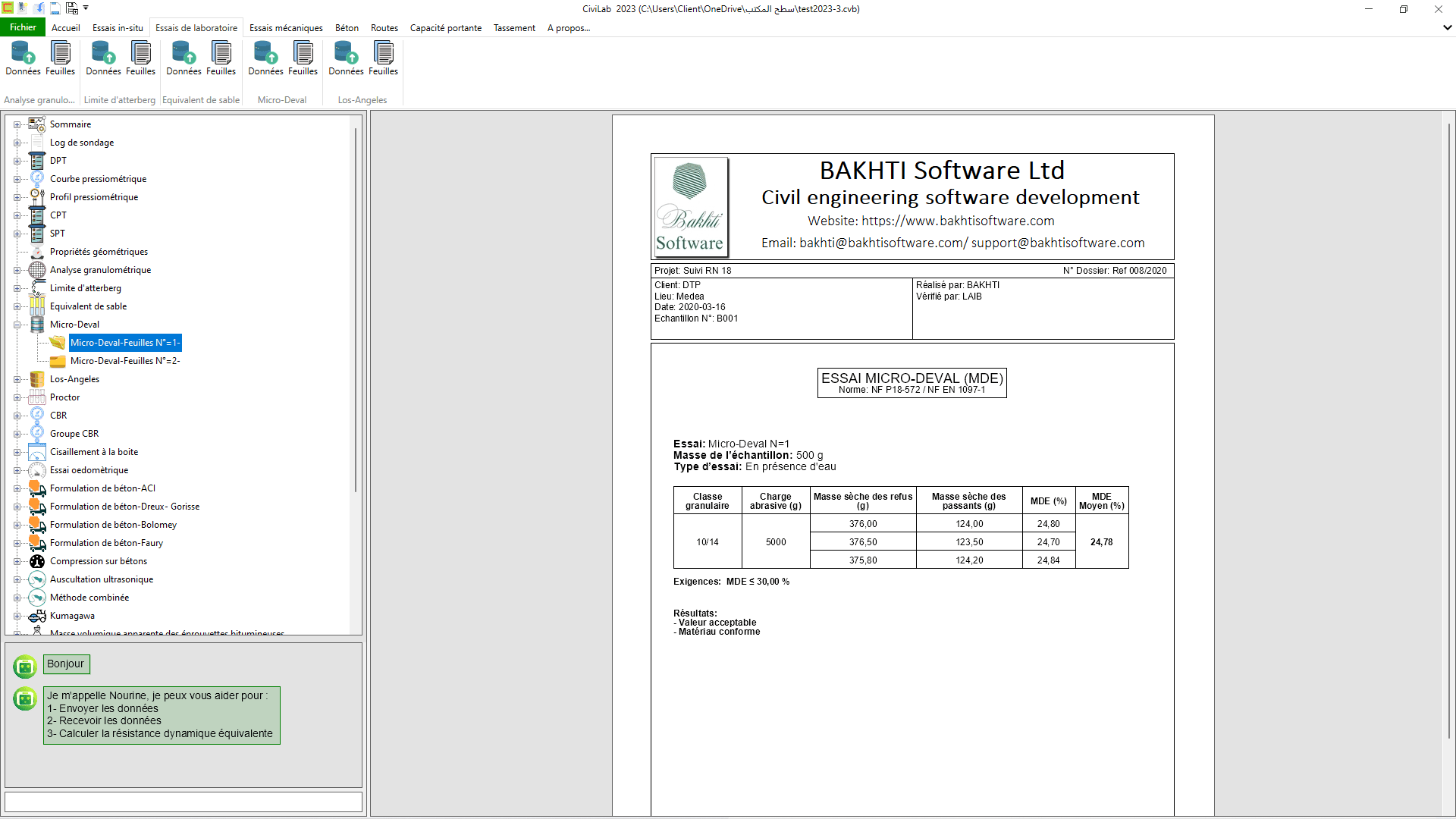Click the Equivalent de sable tubes icon
Viewport: 1456px width, 819px height.
(37, 306)
